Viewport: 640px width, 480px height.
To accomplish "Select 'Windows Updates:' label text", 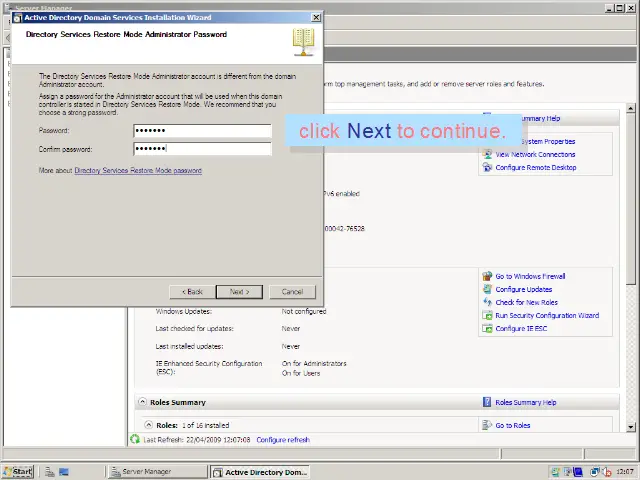I will tap(183, 311).
